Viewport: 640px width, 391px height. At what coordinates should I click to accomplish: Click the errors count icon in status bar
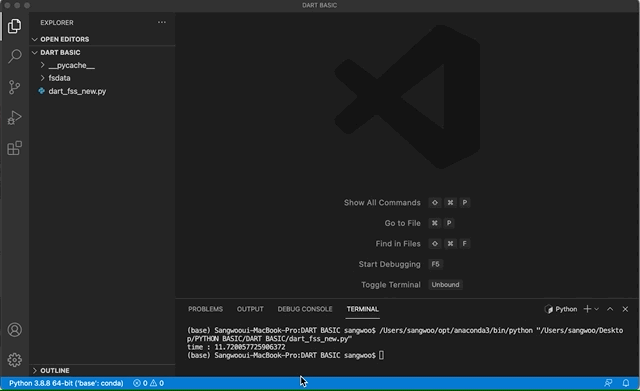pyautogui.click(x=137, y=383)
